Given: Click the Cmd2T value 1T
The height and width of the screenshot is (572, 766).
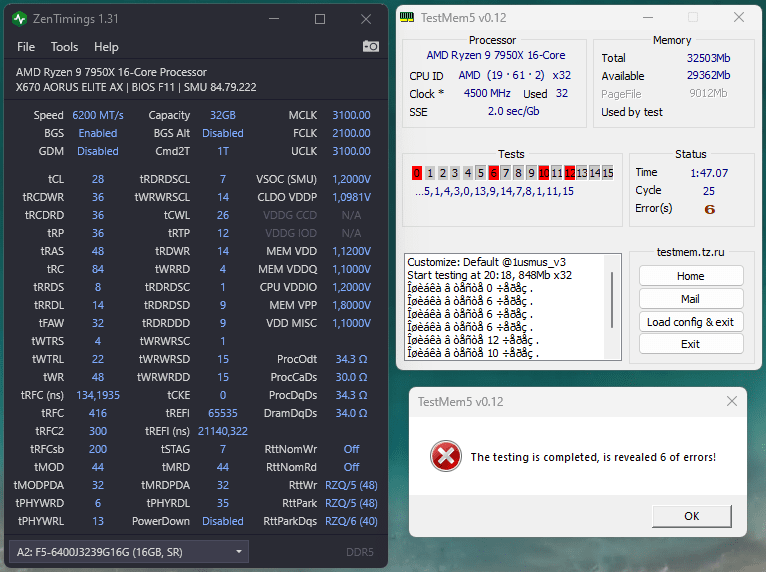Looking at the screenshot, I should point(223,151).
